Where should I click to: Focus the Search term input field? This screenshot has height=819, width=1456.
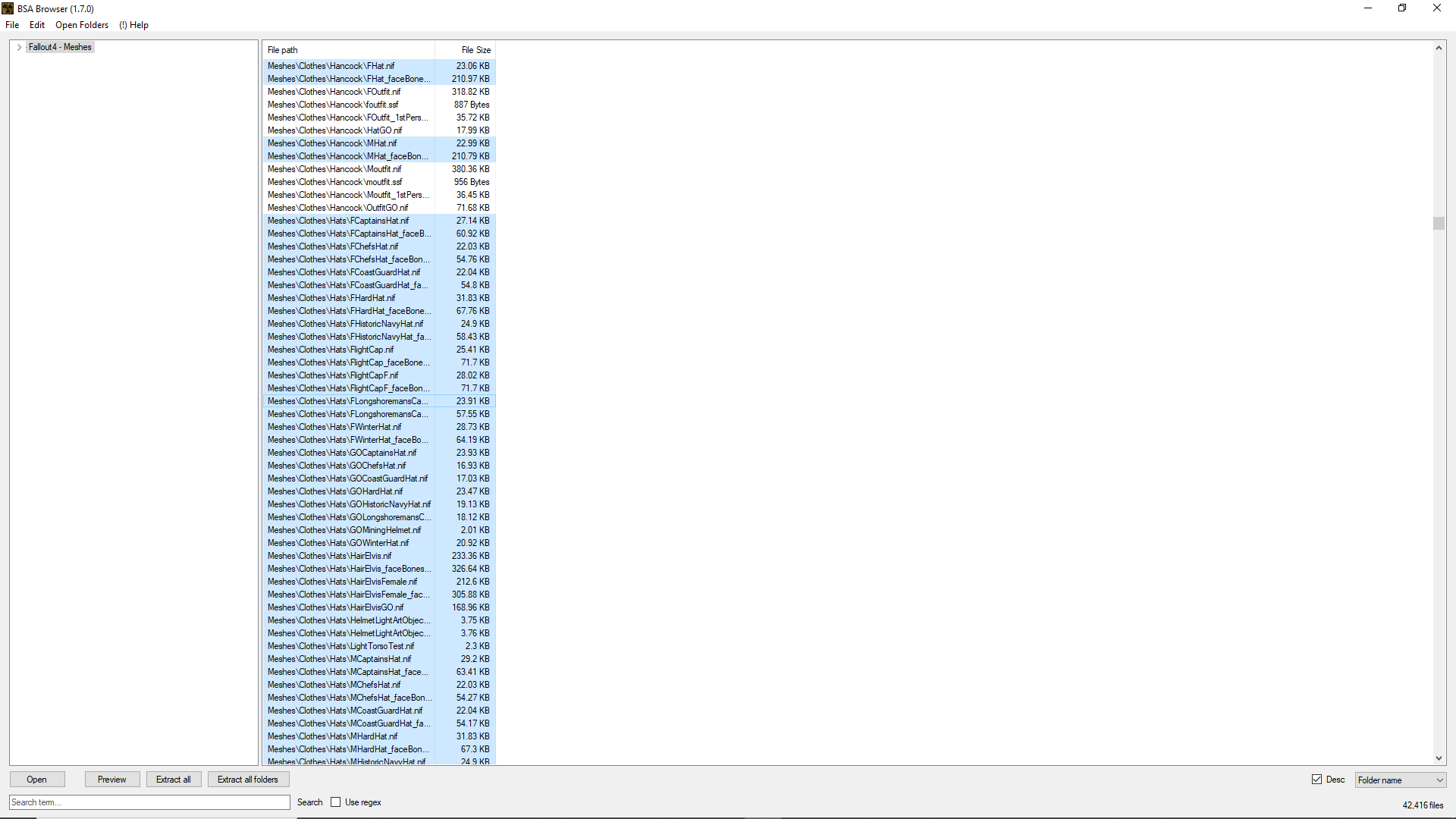point(150,802)
